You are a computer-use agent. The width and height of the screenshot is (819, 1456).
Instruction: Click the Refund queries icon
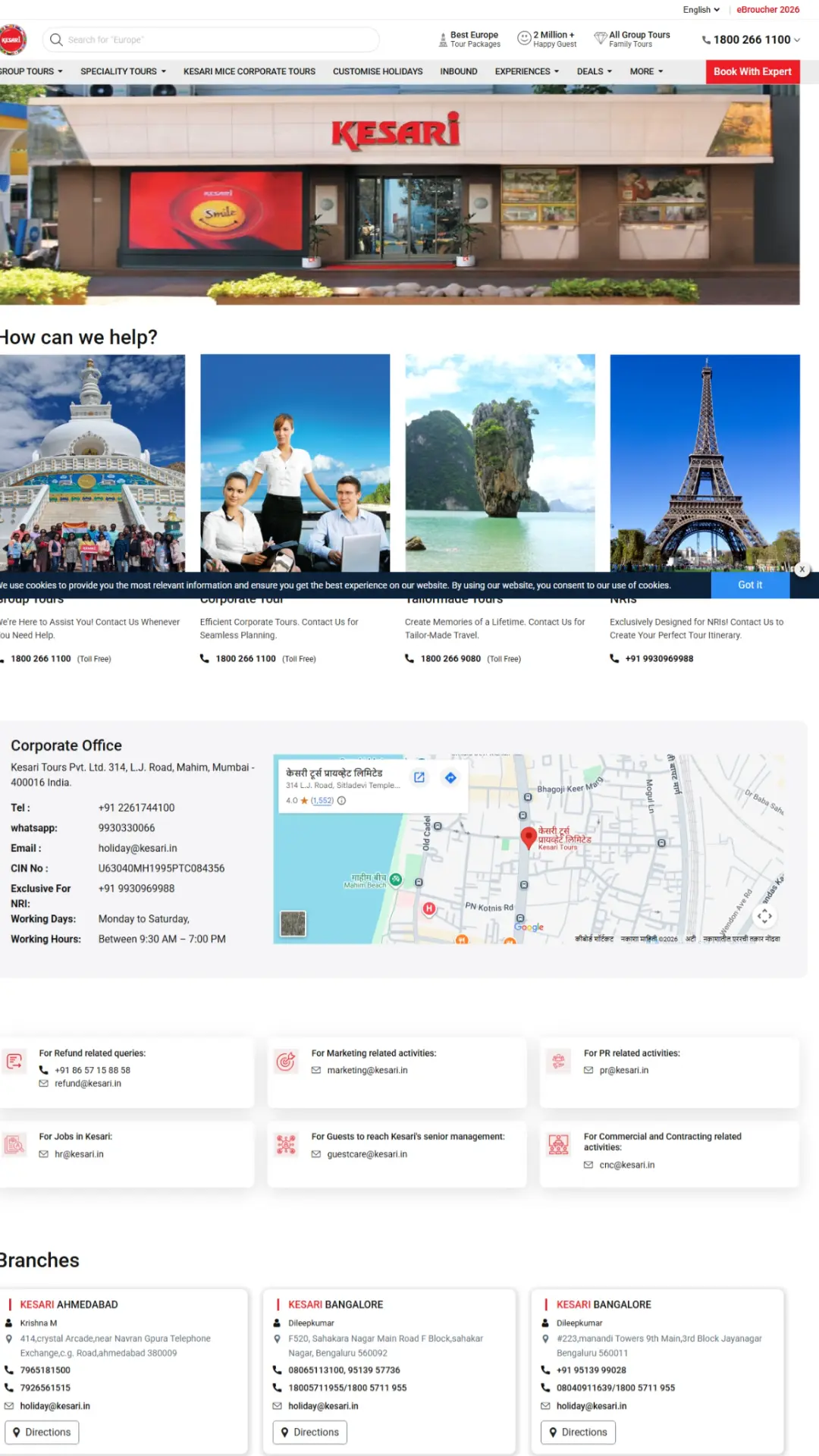tap(14, 1062)
